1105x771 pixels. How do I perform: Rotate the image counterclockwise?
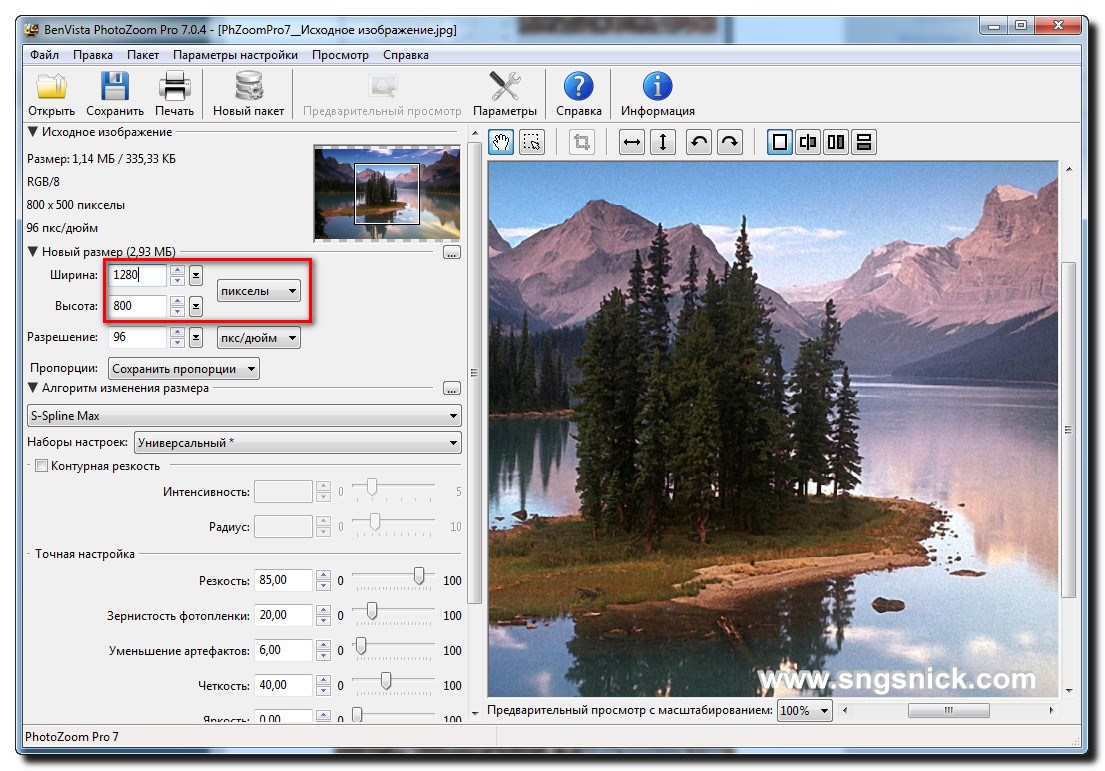pos(698,142)
